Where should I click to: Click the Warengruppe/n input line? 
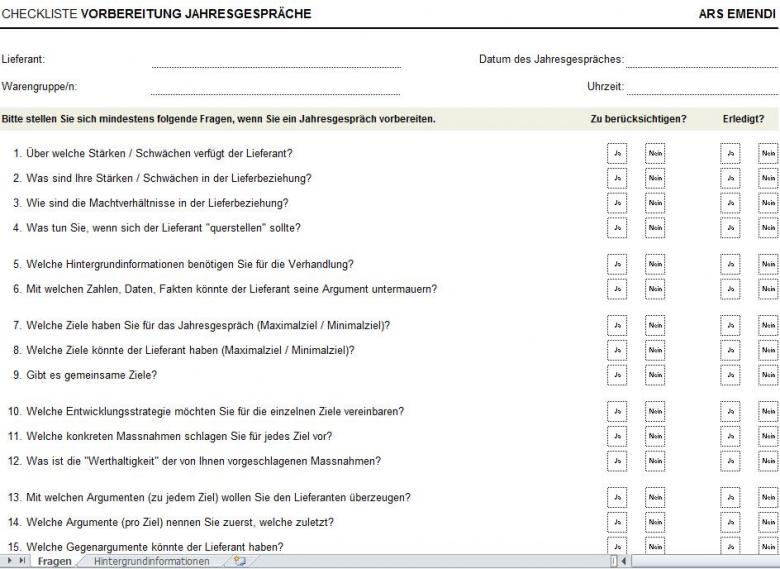point(275,87)
